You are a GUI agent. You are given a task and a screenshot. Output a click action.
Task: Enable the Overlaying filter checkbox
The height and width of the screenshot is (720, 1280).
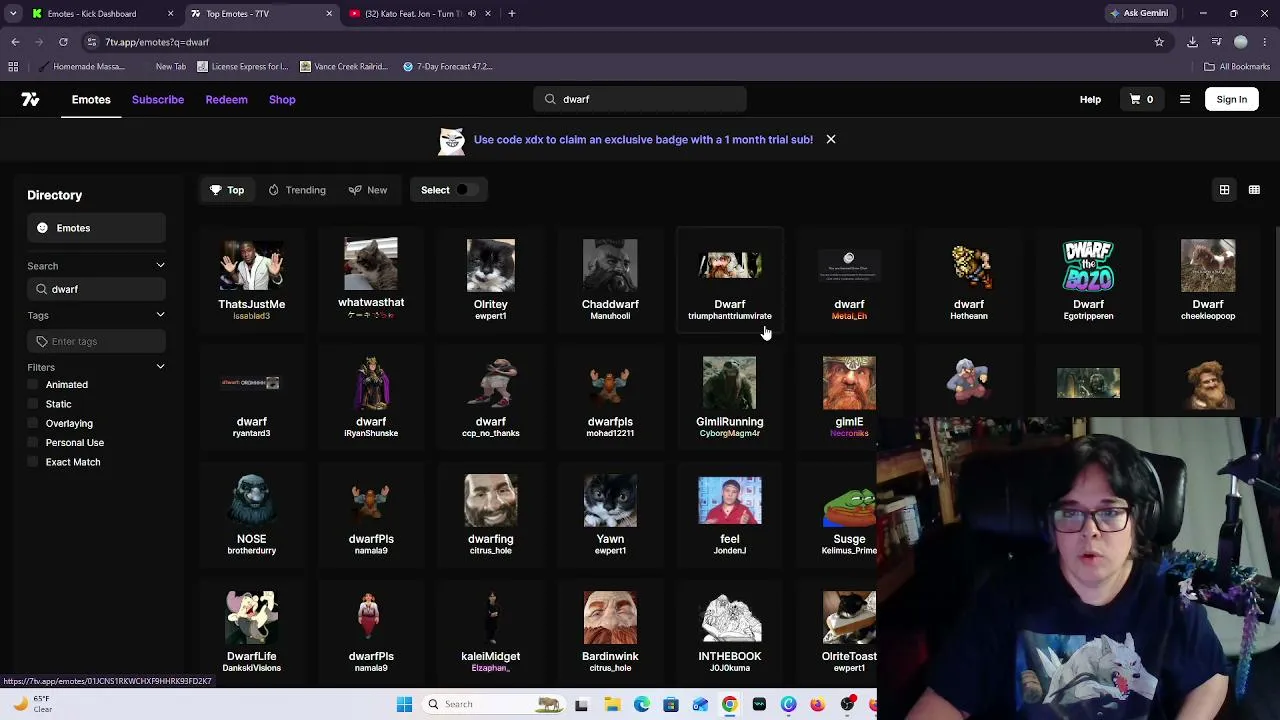(33, 423)
